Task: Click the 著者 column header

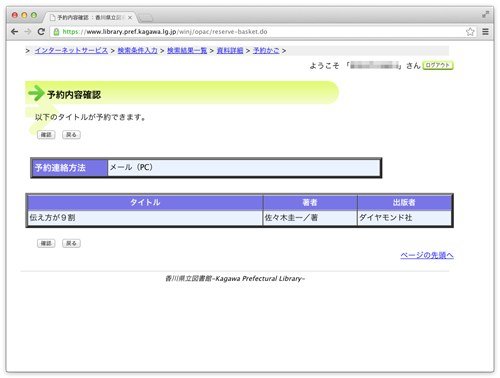Action: click(x=310, y=202)
